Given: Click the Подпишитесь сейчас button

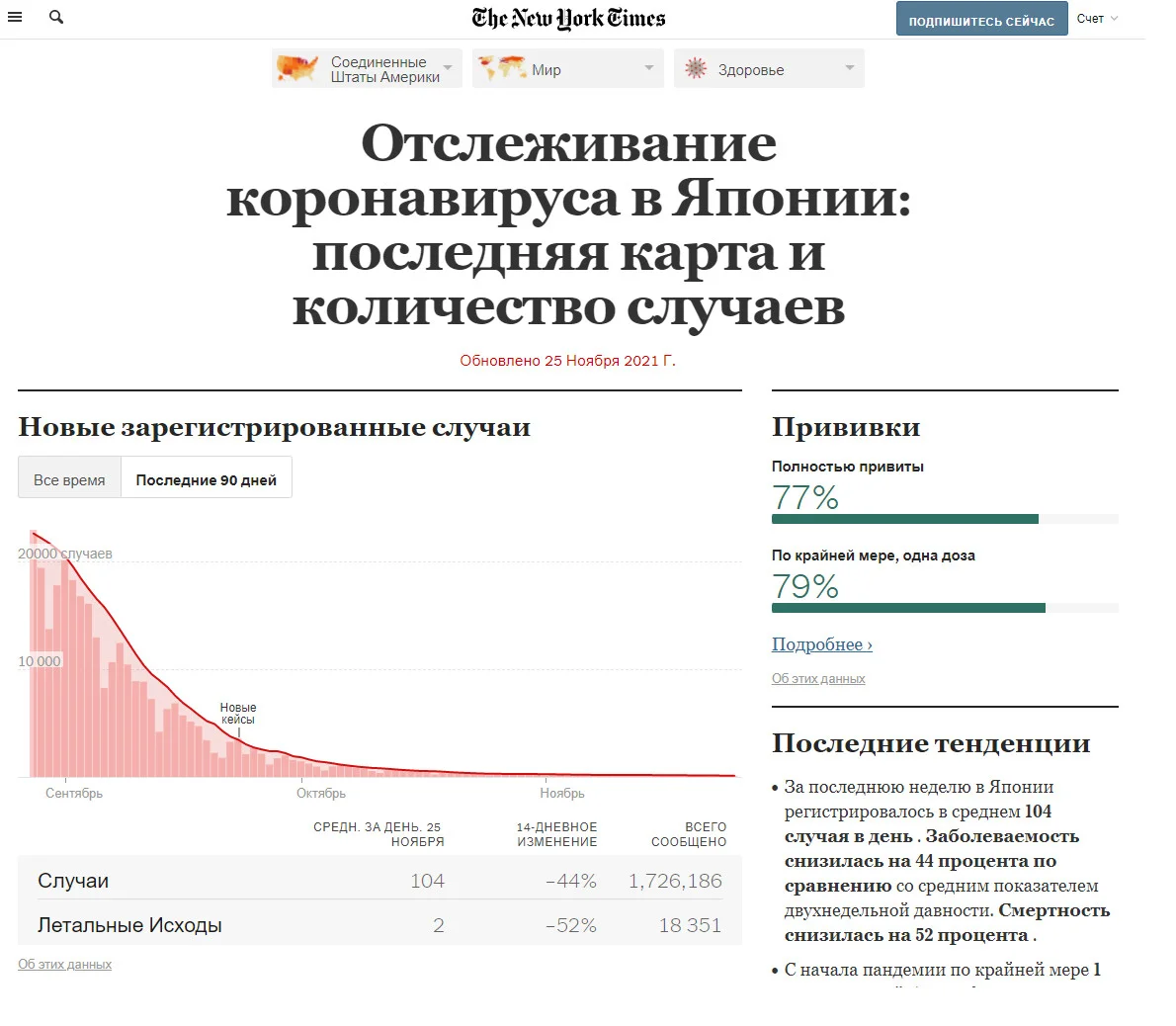Looking at the screenshot, I should pyautogui.click(x=981, y=19).
